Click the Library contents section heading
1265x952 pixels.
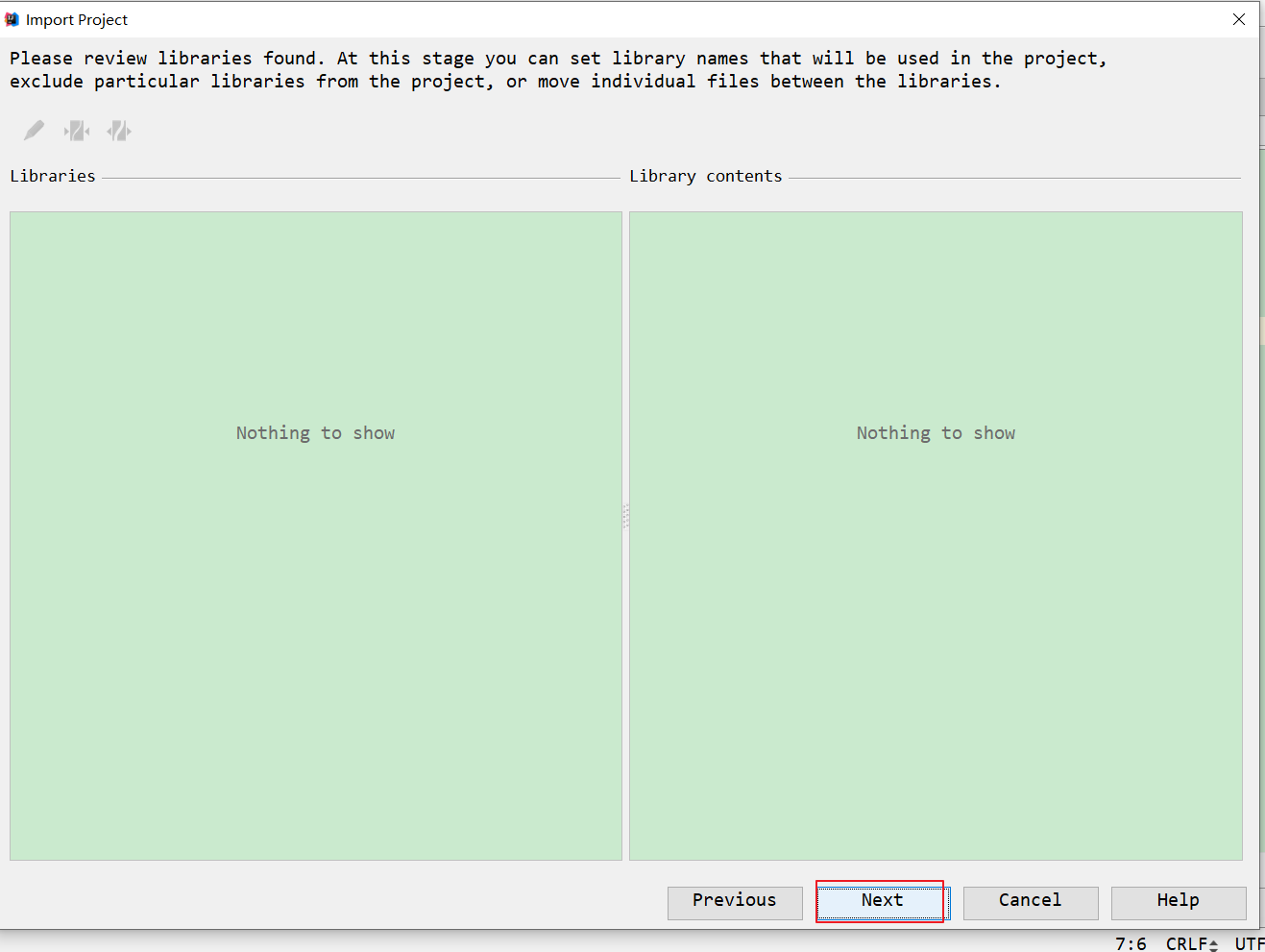click(x=705, y=176)
